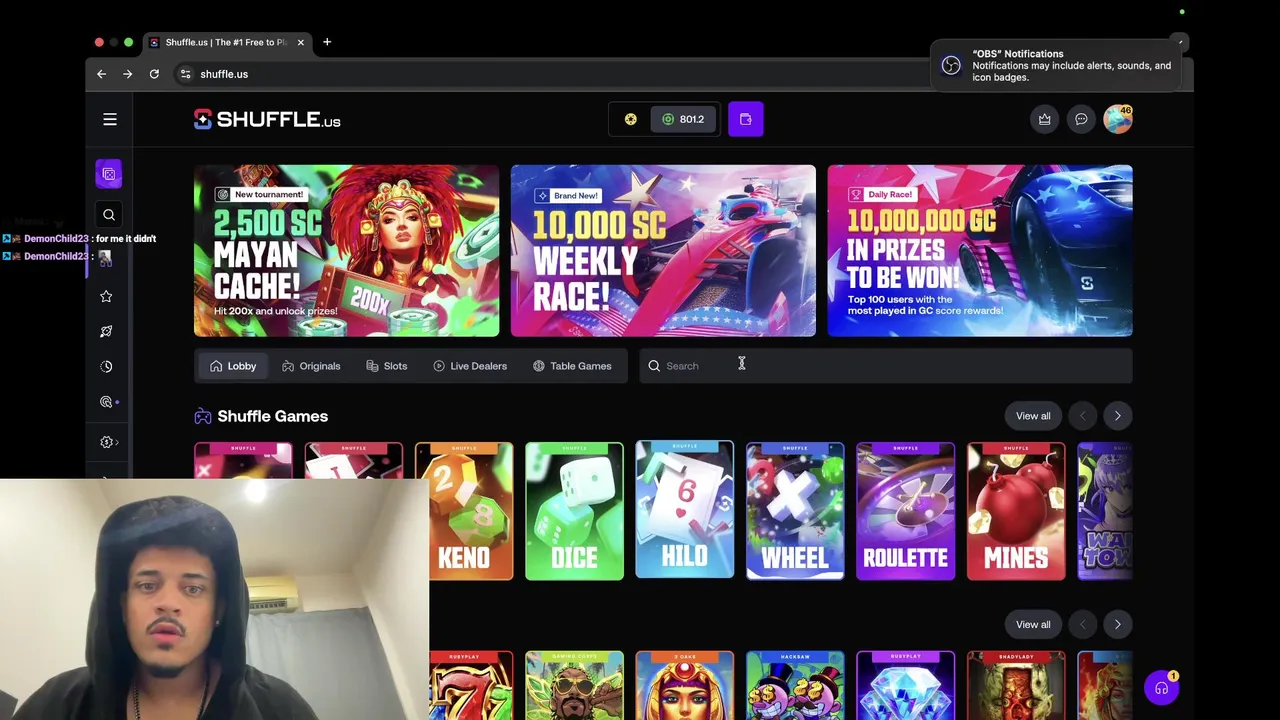Click next arrow in the slots row
The width and height of the screenshot is (1280, 720).
[x=1117, y=625]
